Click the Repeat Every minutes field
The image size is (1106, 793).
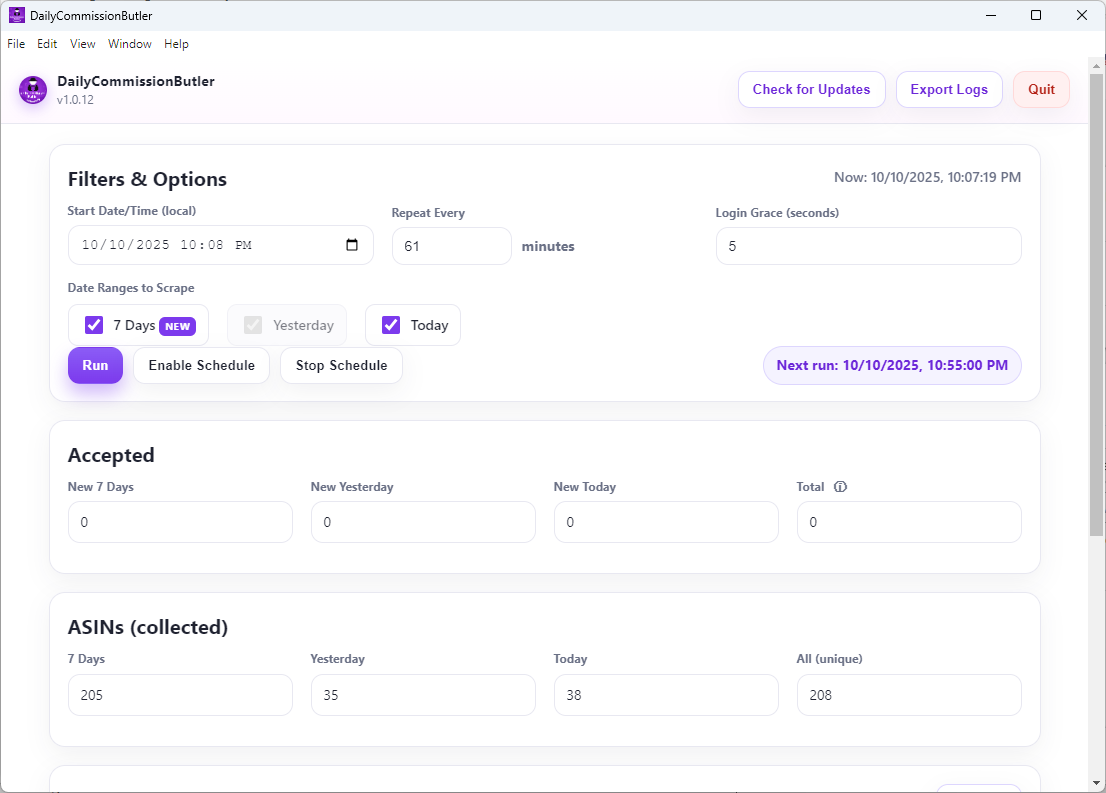coord(451,246)
